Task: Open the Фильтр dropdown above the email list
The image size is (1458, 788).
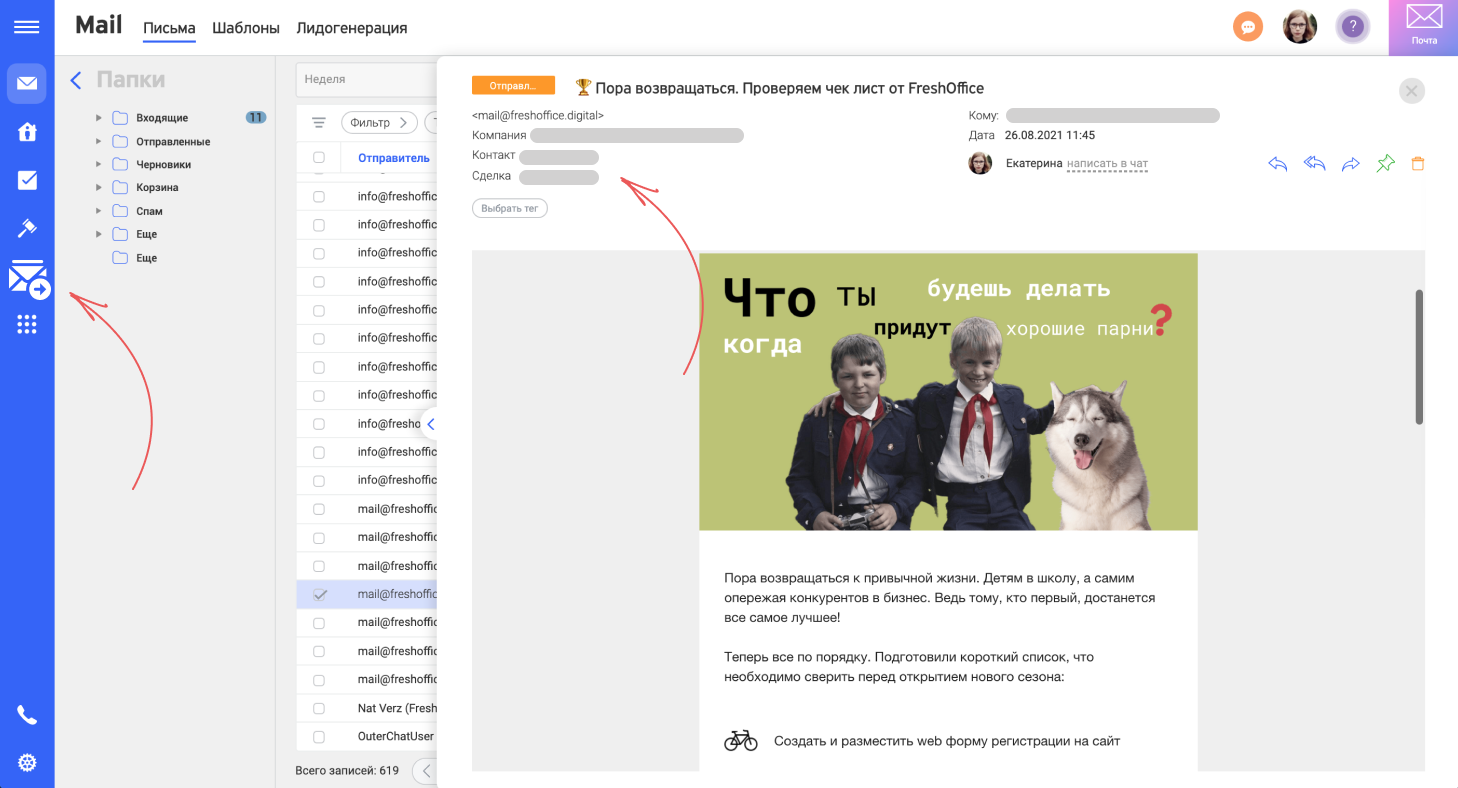Action: point(380,122)
